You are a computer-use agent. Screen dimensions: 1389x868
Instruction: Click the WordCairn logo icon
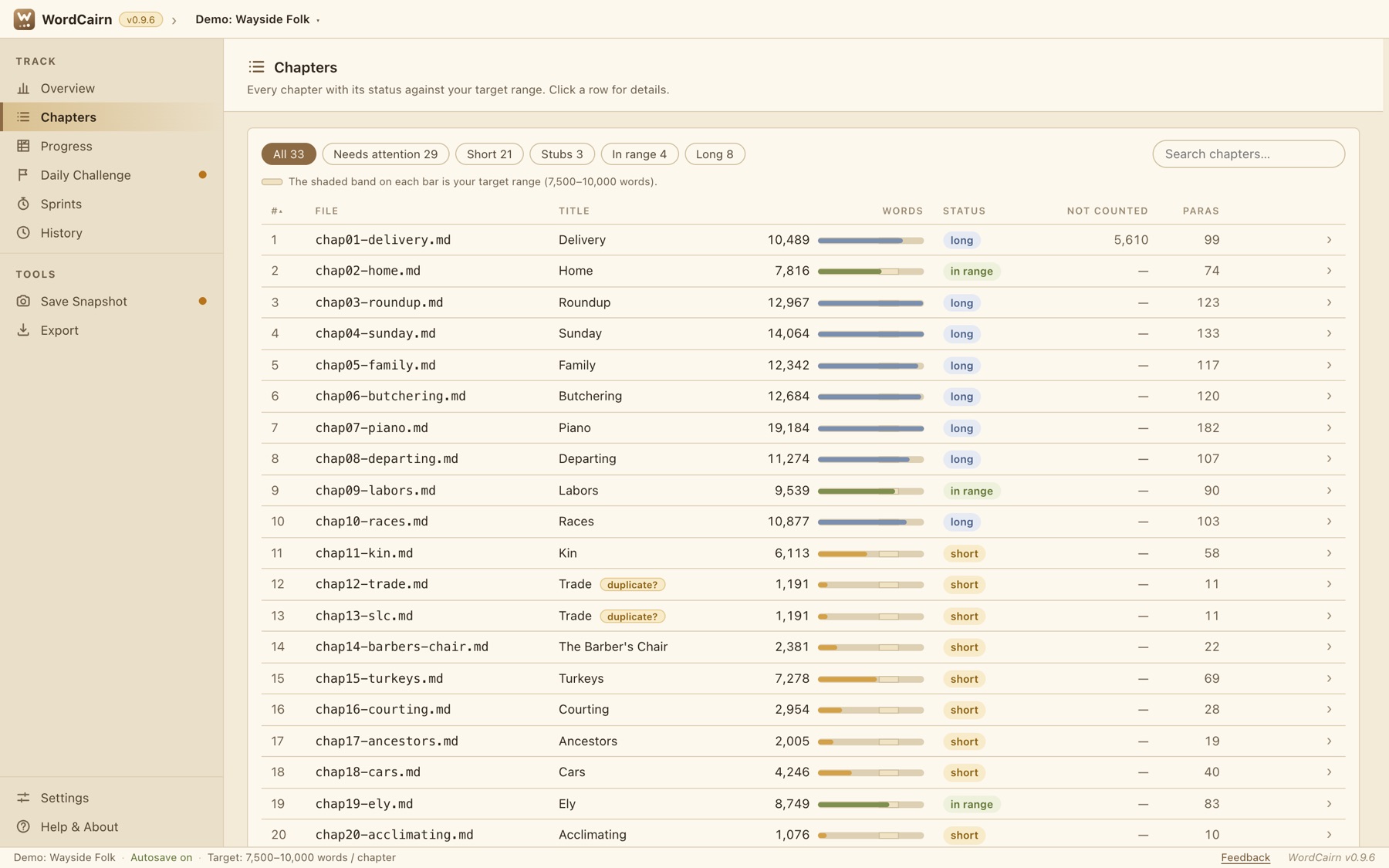(24, 19)
